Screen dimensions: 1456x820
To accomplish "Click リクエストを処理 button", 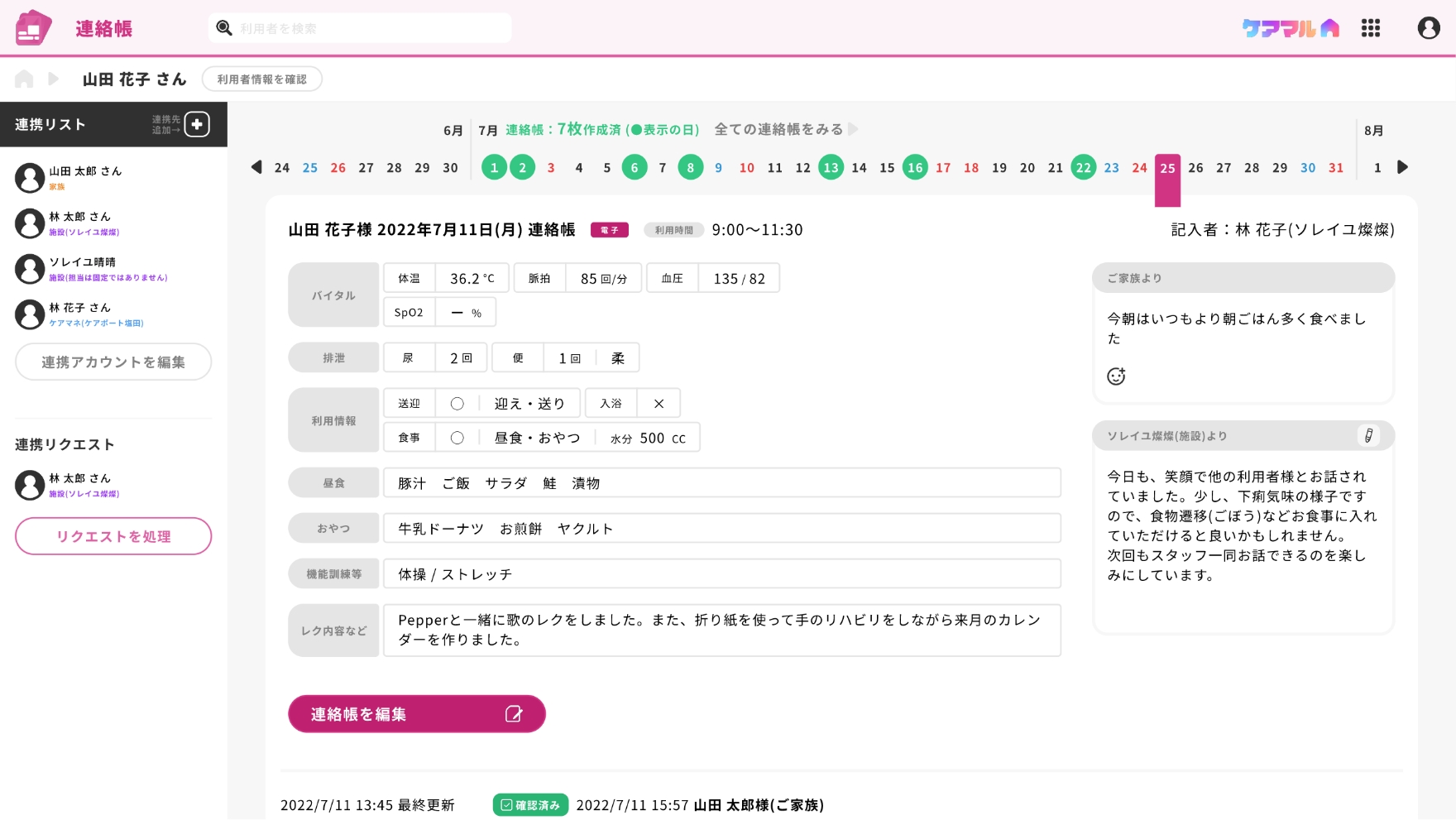I will [x=113, y=536].
